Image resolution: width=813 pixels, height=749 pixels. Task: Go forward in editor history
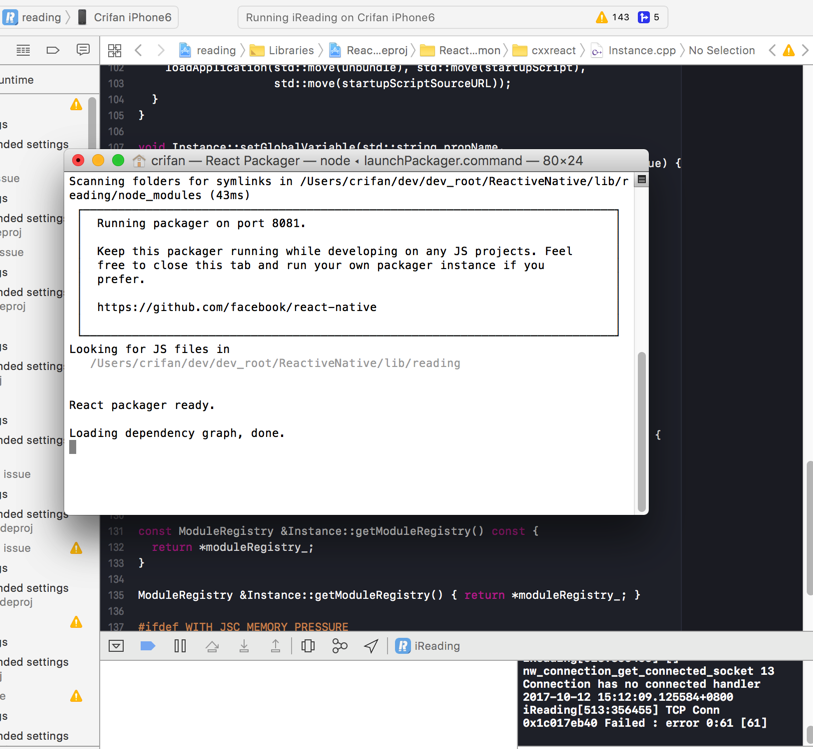[161, 50]
